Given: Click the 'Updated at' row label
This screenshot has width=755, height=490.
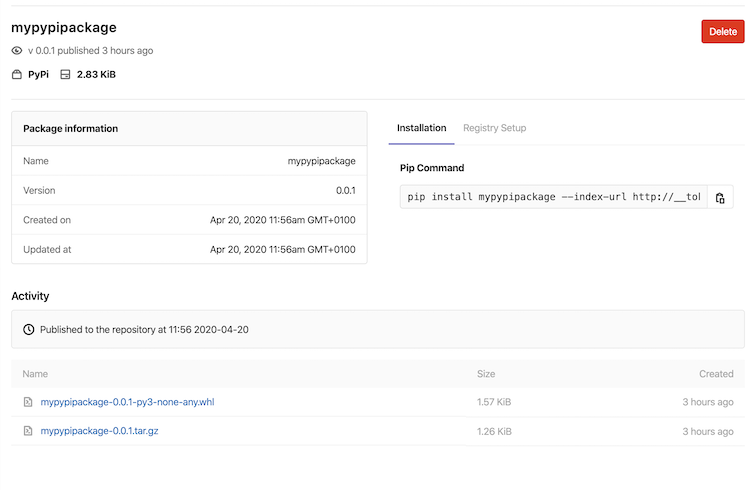Looking at the screenshot, I should point(47,249).
